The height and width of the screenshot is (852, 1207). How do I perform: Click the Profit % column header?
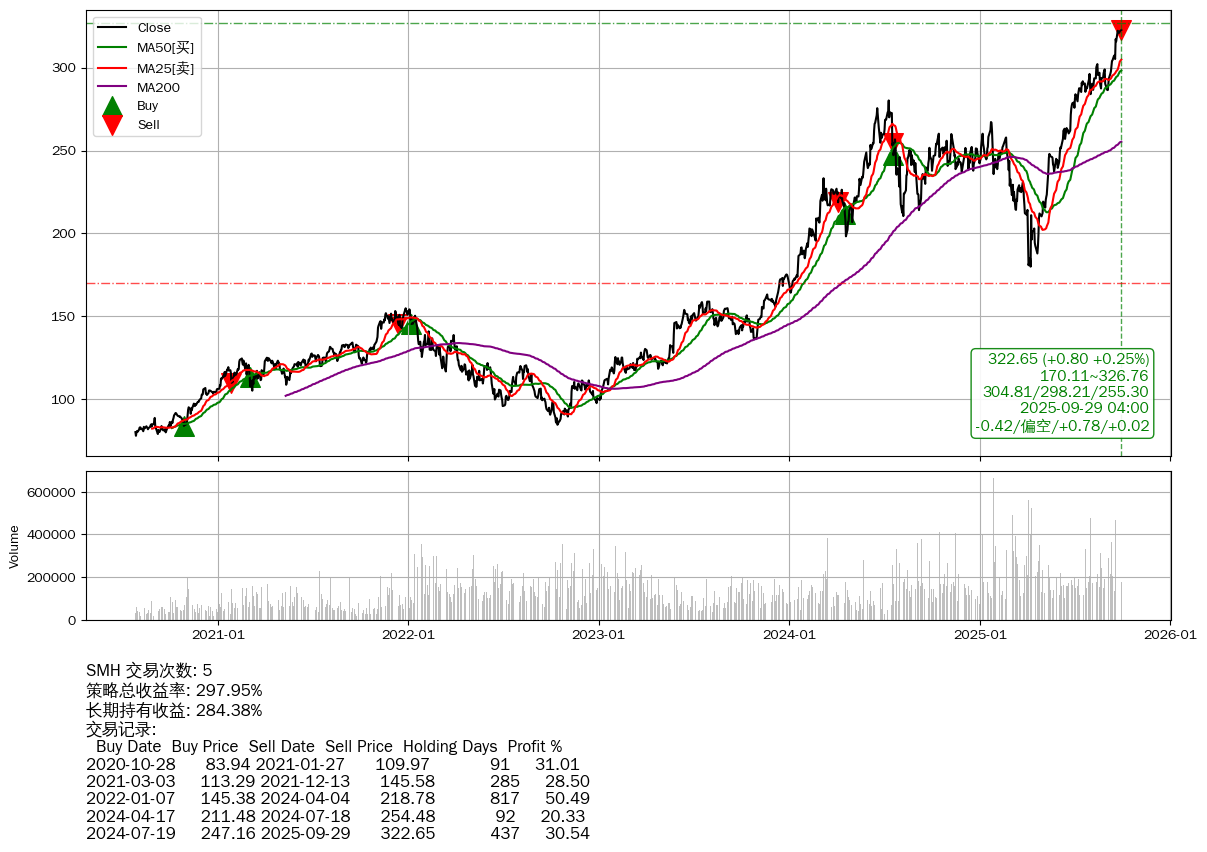(534, 746)
